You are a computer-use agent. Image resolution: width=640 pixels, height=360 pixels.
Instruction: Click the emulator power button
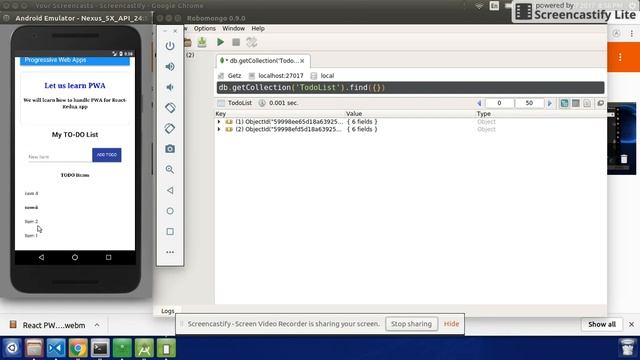[170, 46]
